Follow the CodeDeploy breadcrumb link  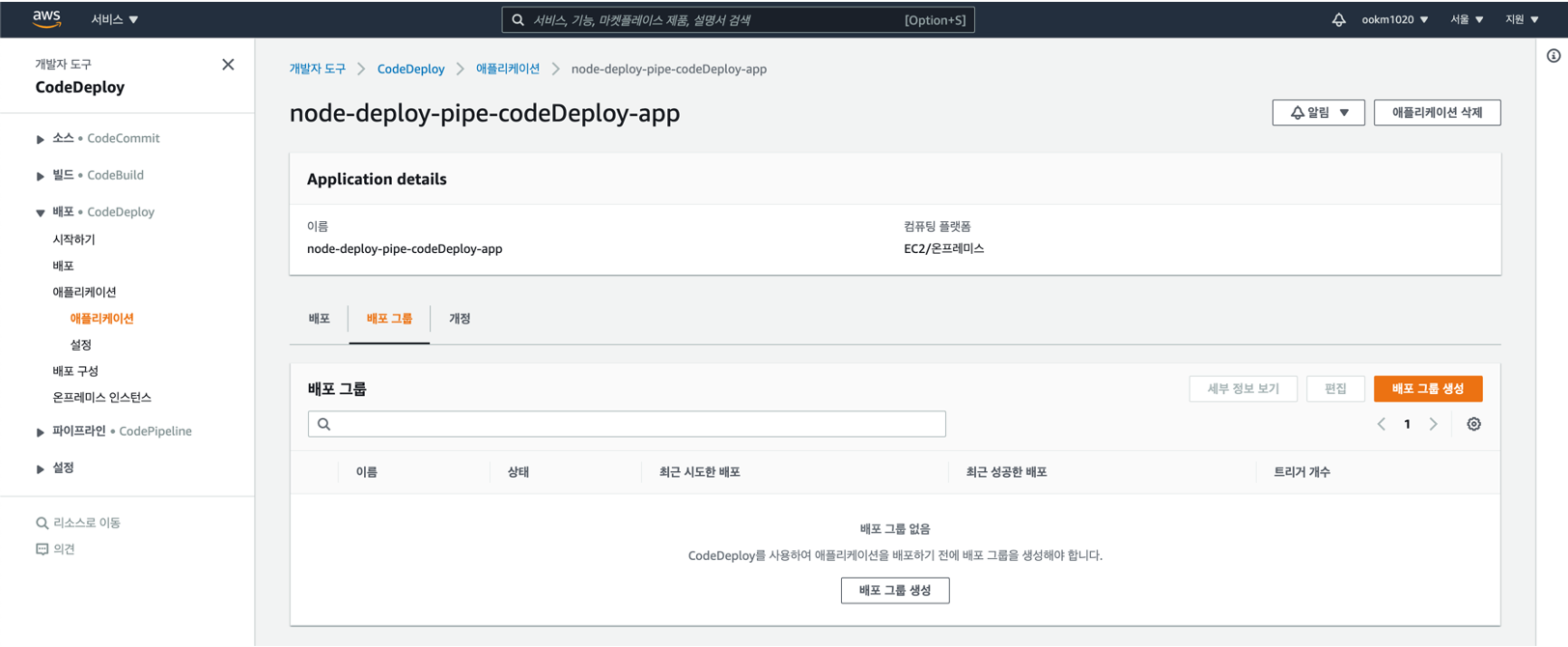410,69
